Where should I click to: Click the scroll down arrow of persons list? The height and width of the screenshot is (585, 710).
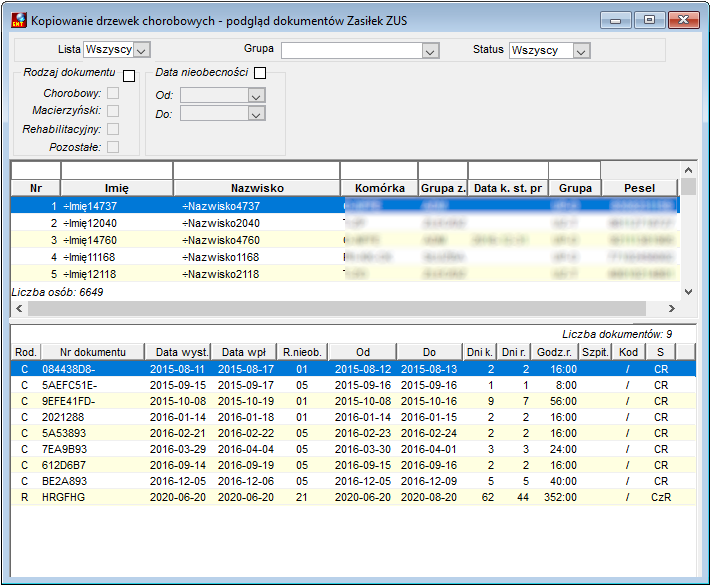point(688,292)
